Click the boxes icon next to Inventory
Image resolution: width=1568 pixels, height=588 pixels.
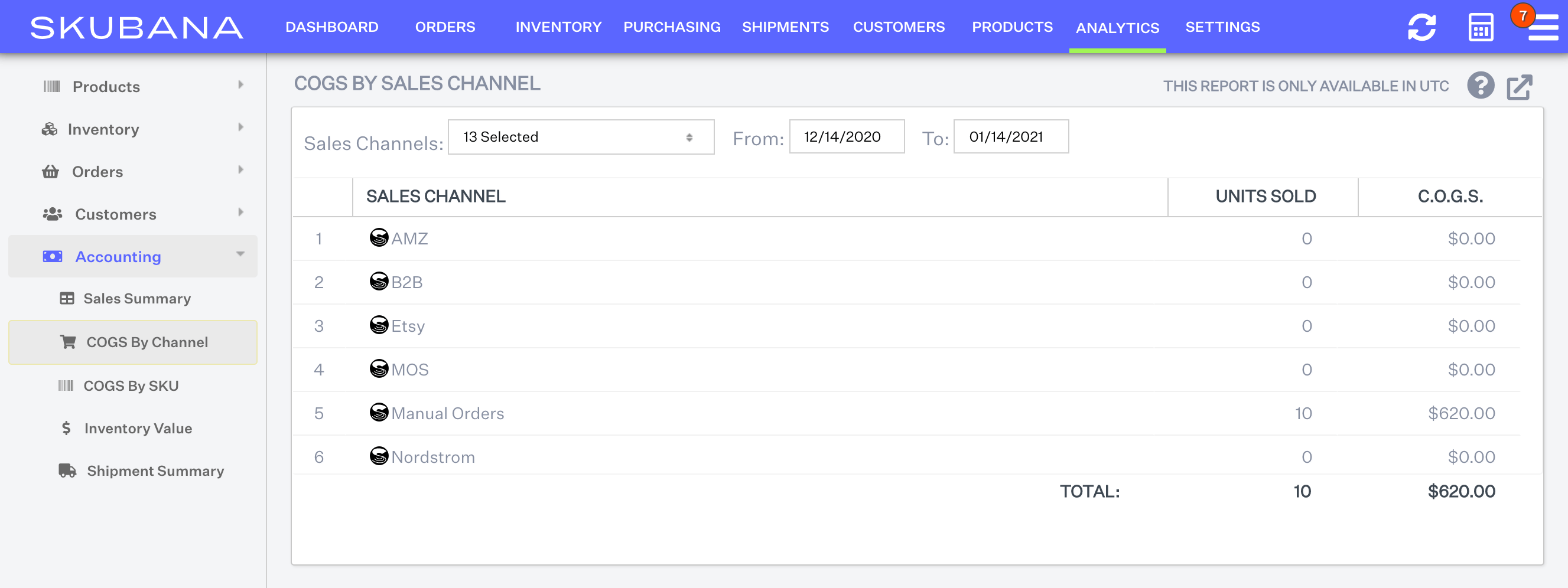tap(49, 129)
